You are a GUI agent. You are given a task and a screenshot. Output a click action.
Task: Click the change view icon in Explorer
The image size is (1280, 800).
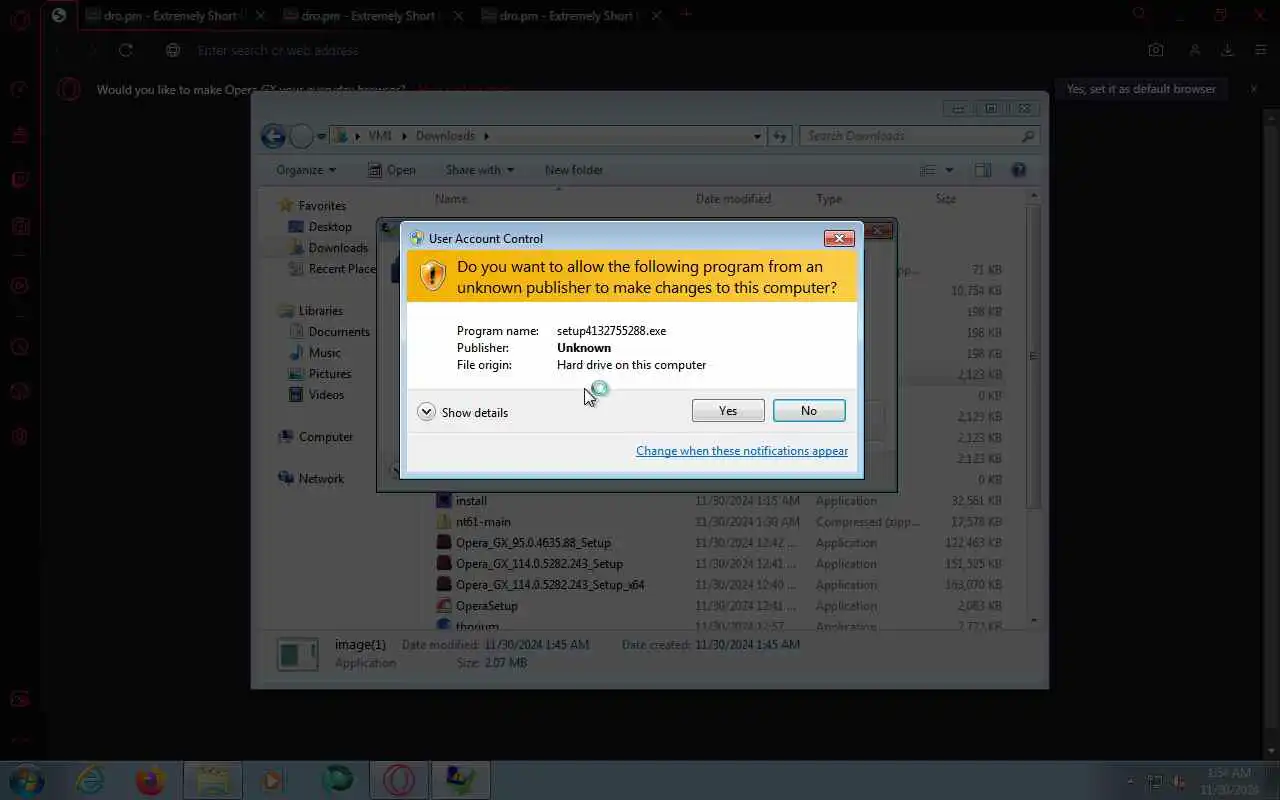click(x=928, y=170)
